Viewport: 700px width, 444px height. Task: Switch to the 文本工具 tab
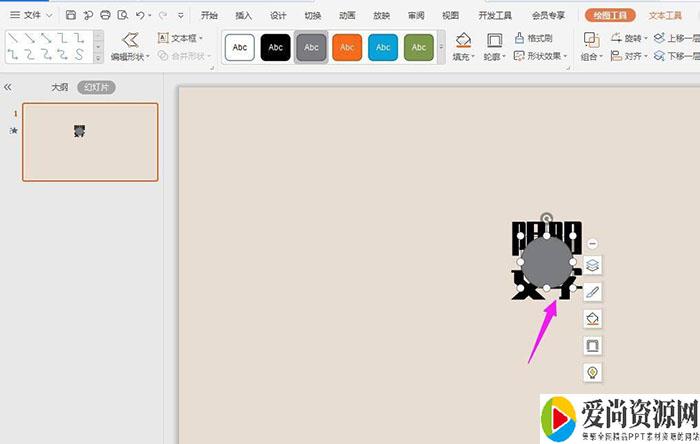pos(665,15)
